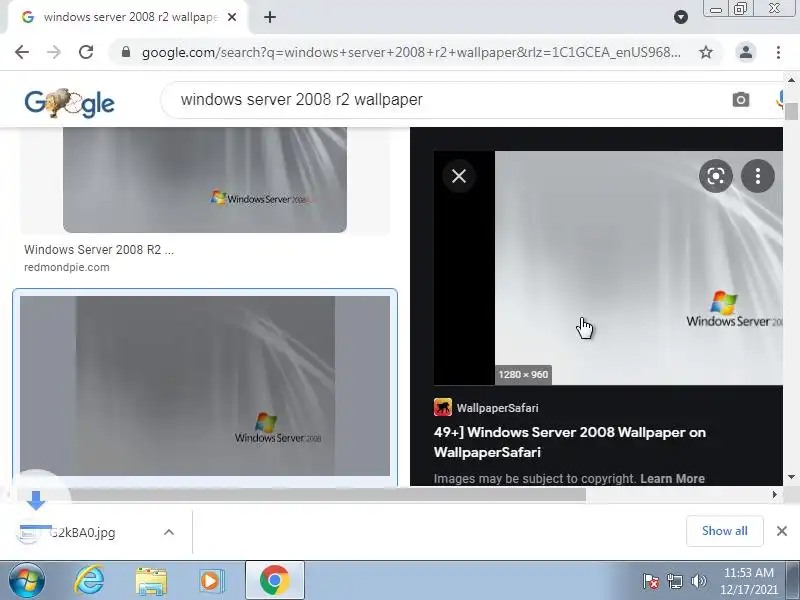Image resolution: width=800 pixels, height=600 pixels.
Task: Click Show all downloads
Action: 724,531
